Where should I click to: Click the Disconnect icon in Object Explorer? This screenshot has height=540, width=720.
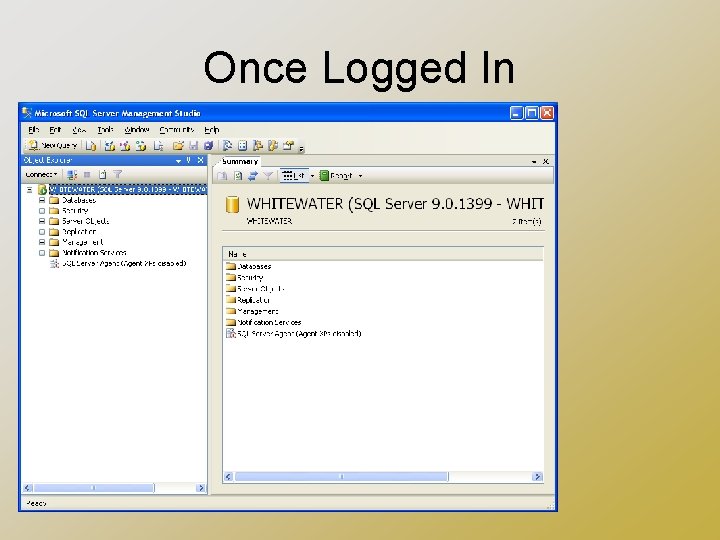[x=72, y=174]
